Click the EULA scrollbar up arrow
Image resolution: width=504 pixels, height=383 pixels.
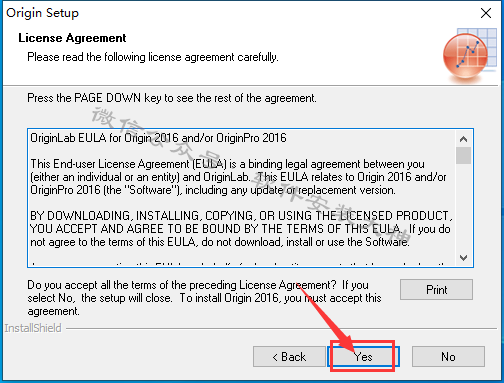point(463,139)
